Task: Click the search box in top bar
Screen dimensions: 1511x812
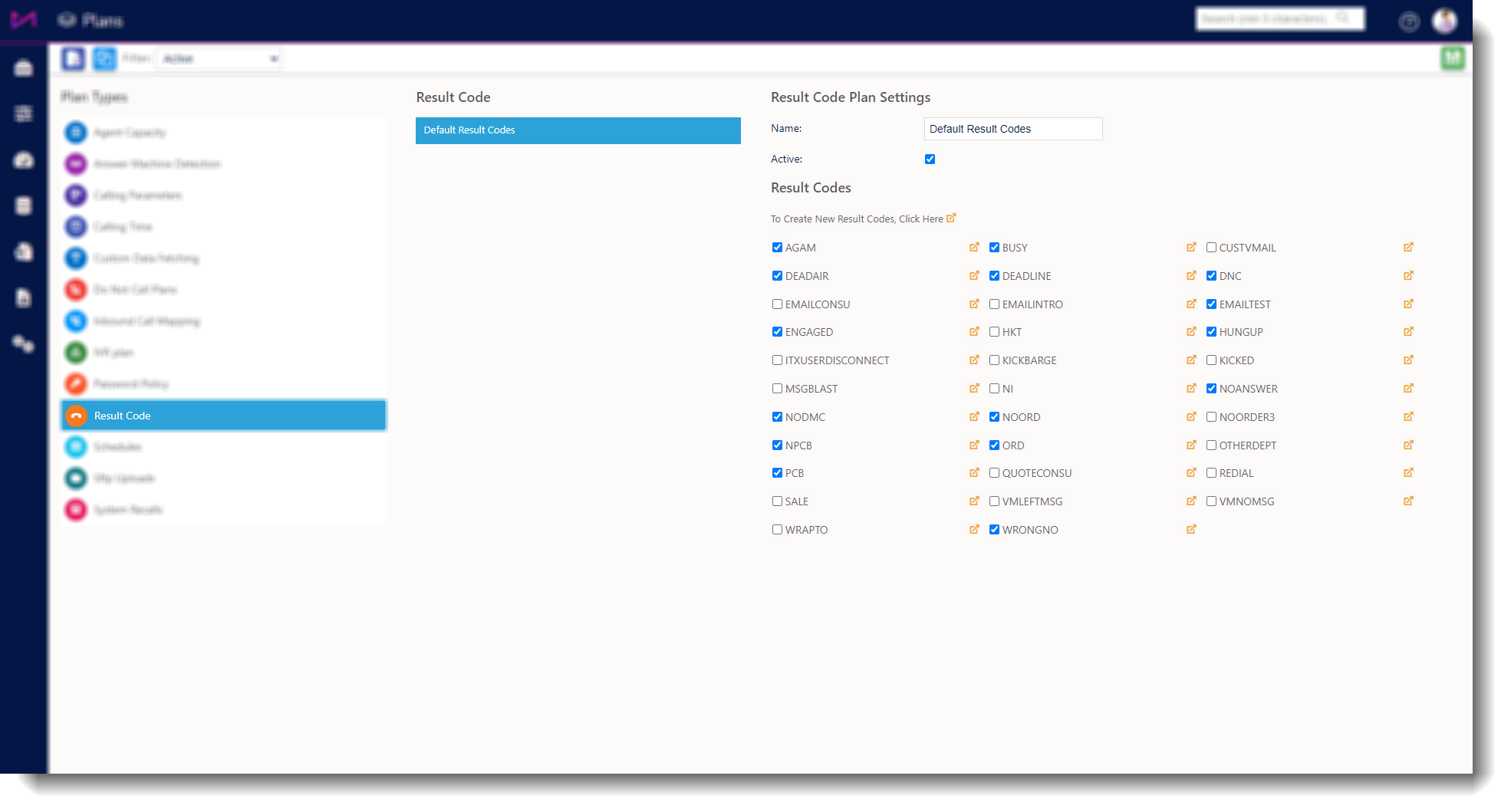Action: (1280, 18)
